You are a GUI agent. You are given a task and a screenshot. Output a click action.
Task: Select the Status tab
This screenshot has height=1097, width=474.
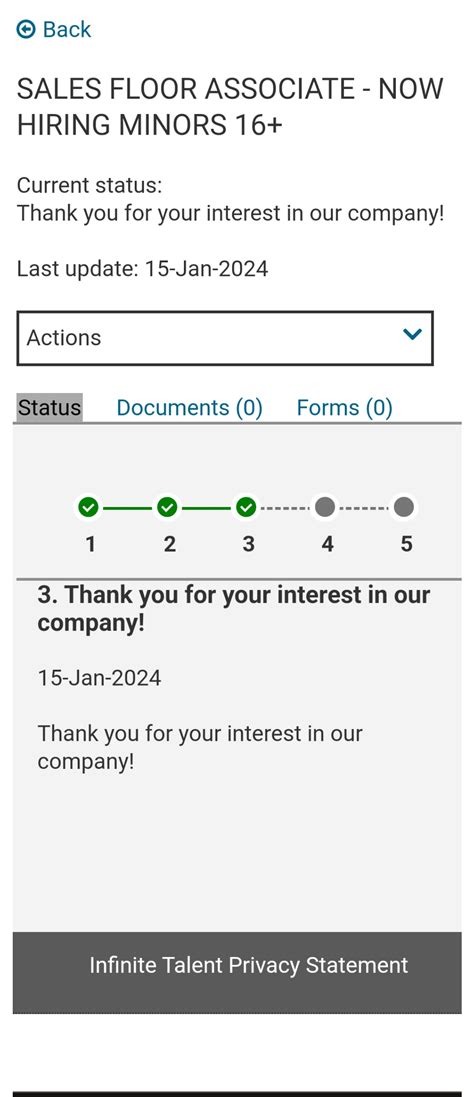pyautogui.click(x=50, y=407)
